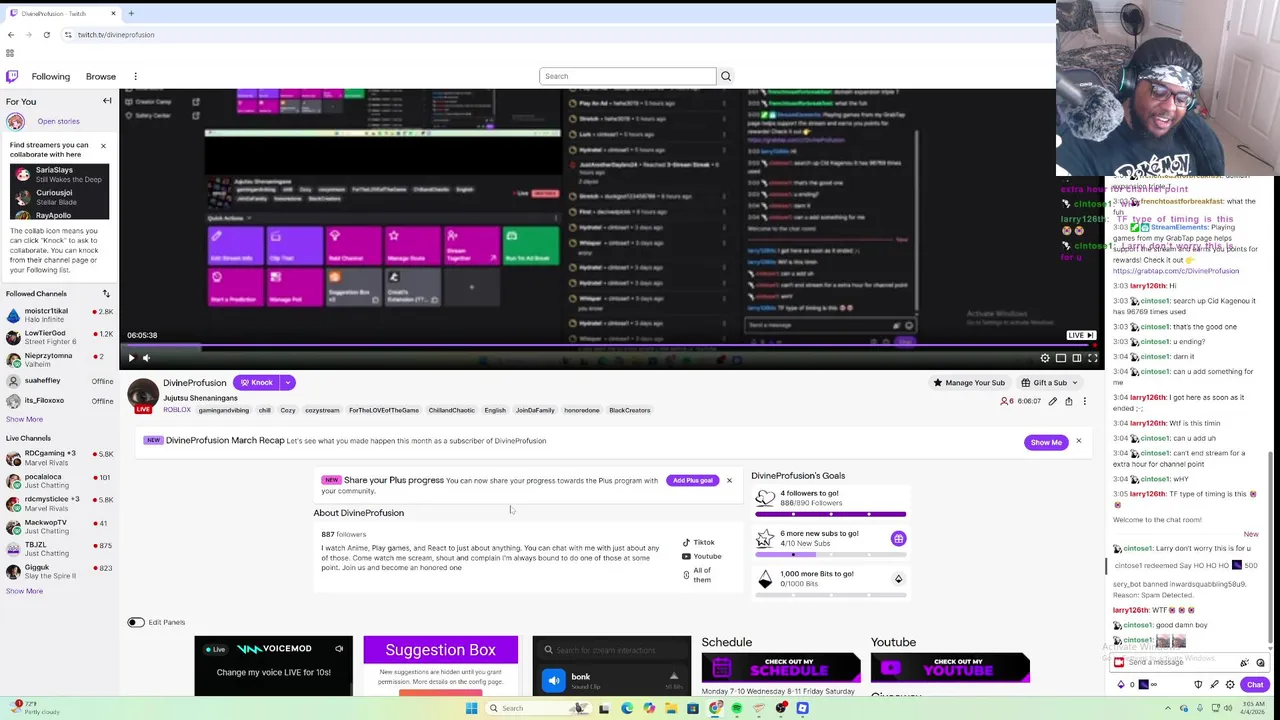The image size is (1280, 720).
Task: Click the share stream icon
Action: 1068,401
